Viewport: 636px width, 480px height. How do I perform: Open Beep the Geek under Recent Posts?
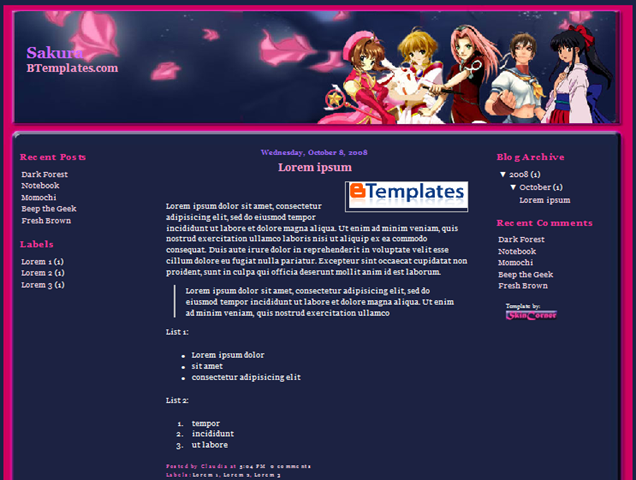[49, 209]
